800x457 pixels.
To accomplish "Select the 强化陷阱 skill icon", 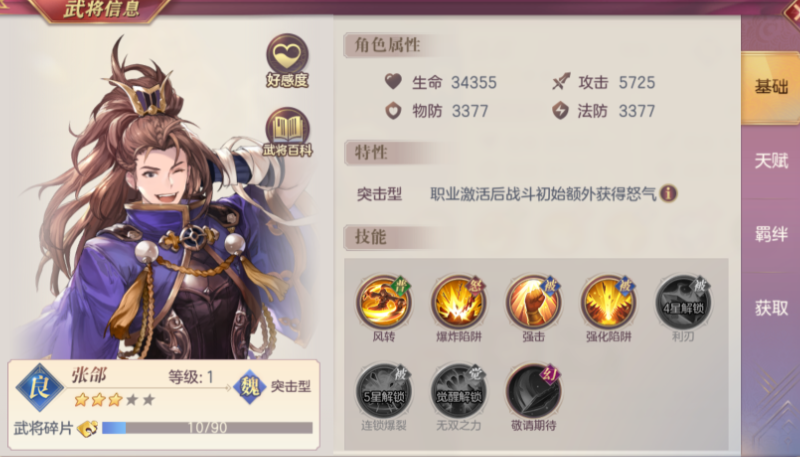I will [608, 303].
